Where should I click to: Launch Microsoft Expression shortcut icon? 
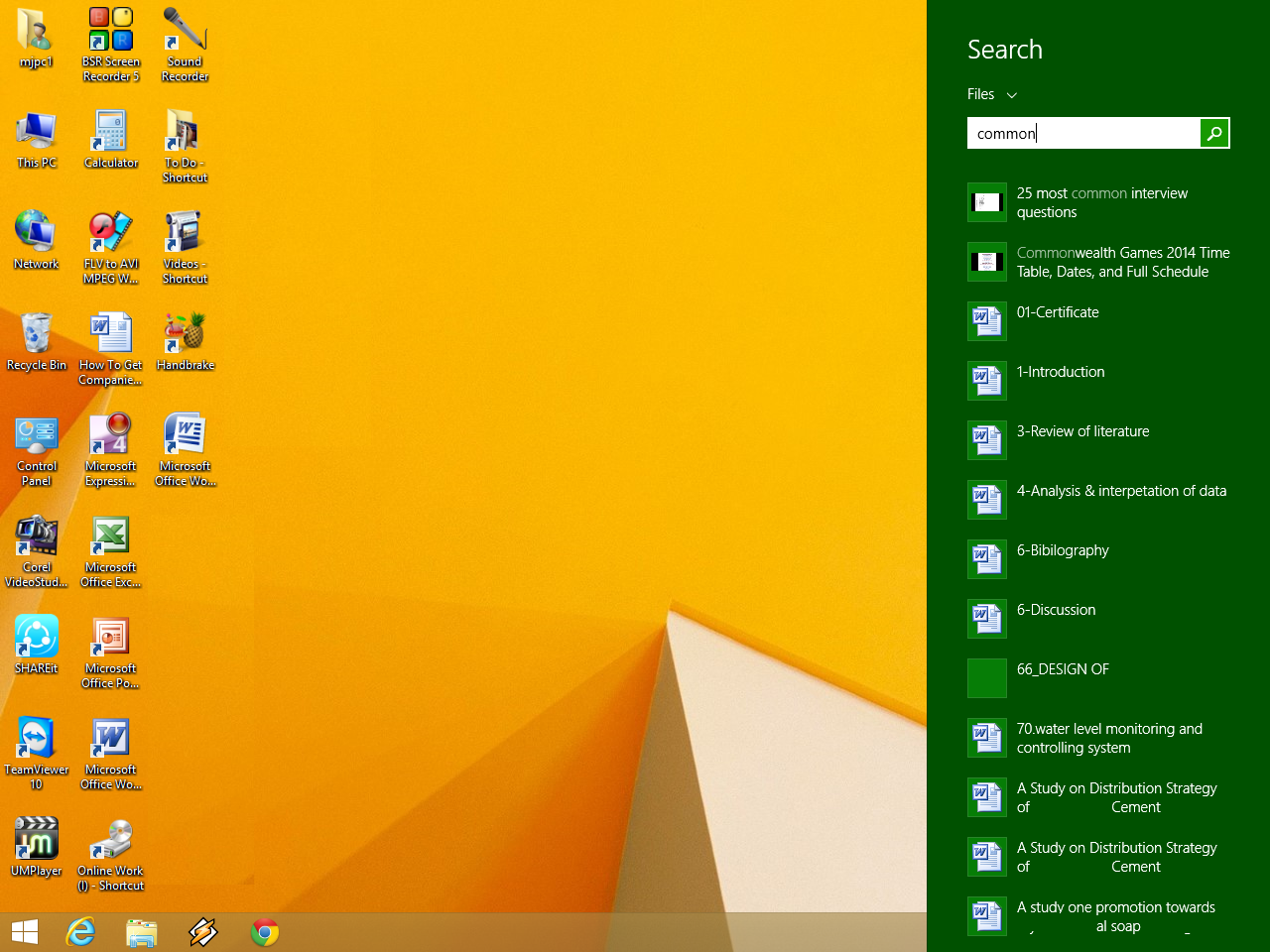111,451
